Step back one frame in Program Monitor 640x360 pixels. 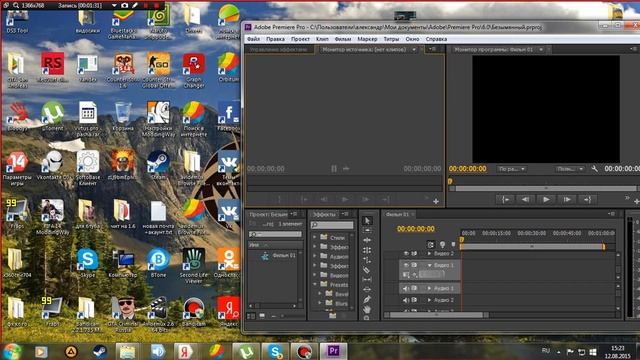click(x=526, y=200)
